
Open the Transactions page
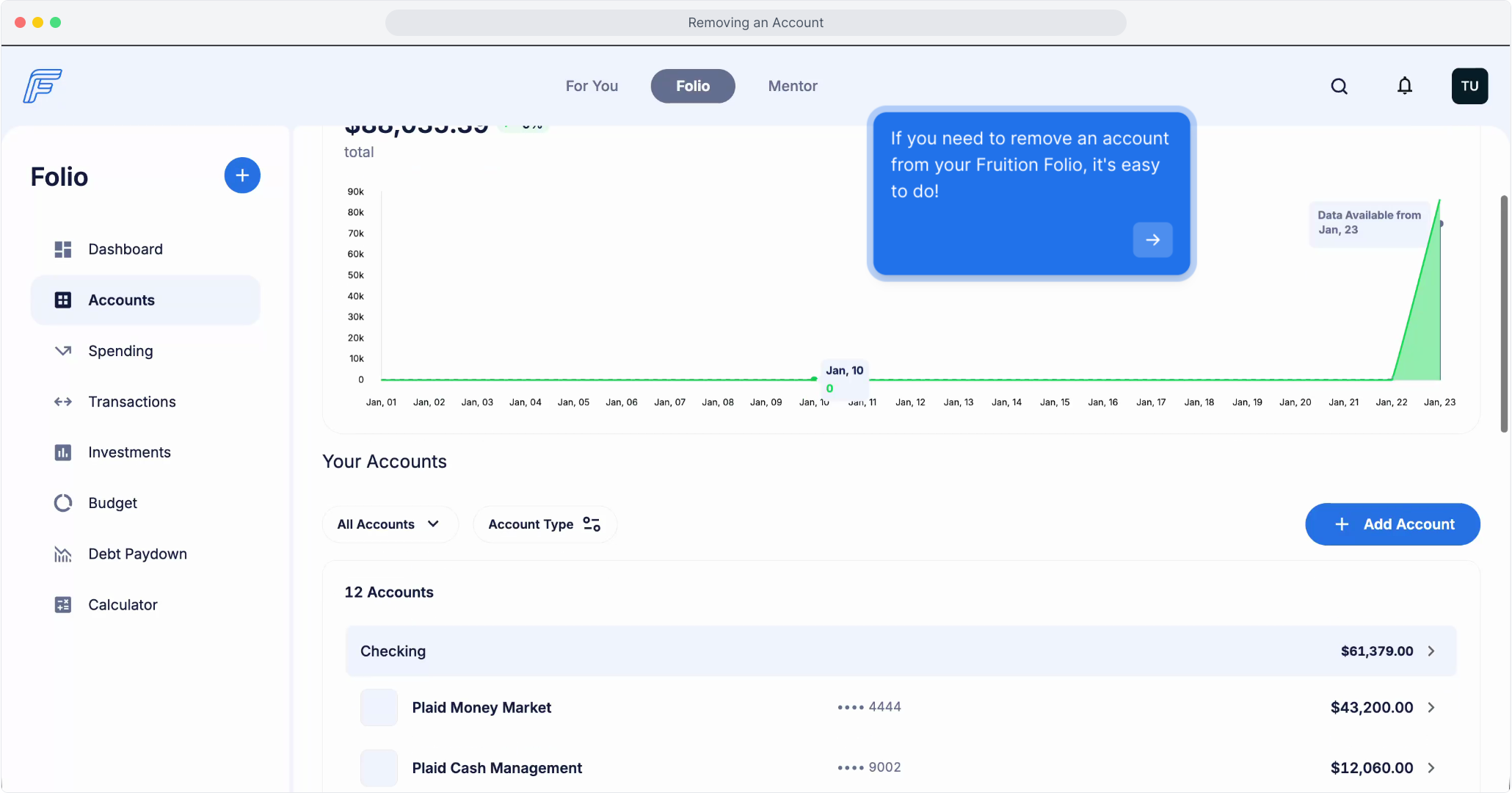132,402
